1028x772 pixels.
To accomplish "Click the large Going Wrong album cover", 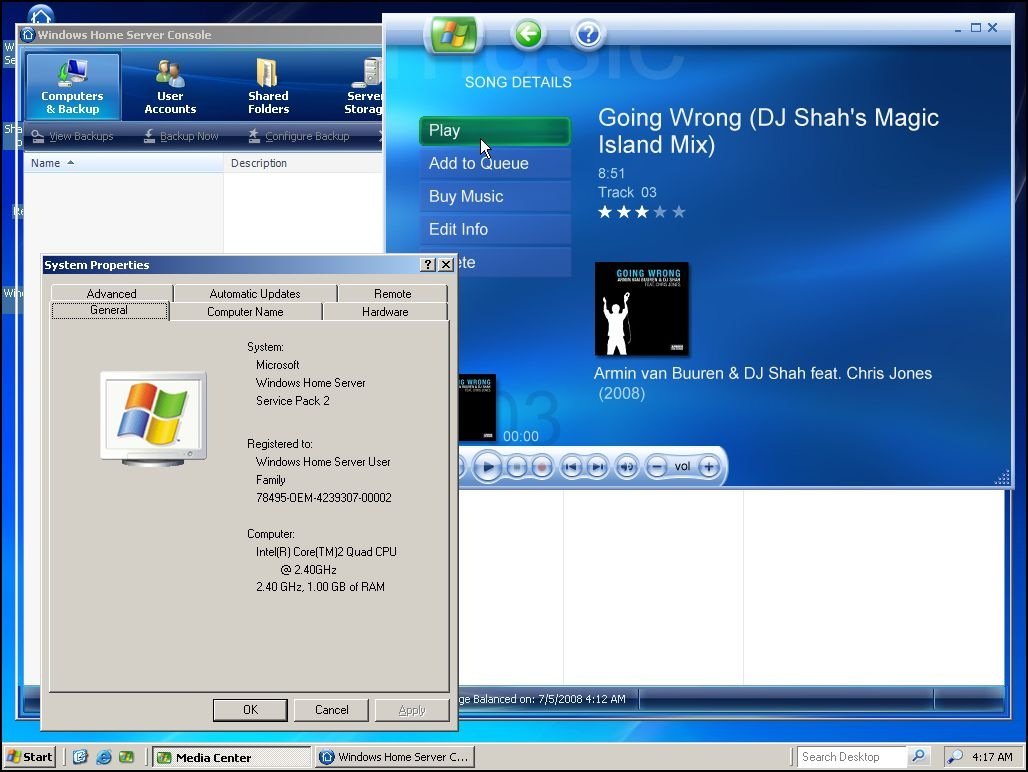I will [641, 309].
